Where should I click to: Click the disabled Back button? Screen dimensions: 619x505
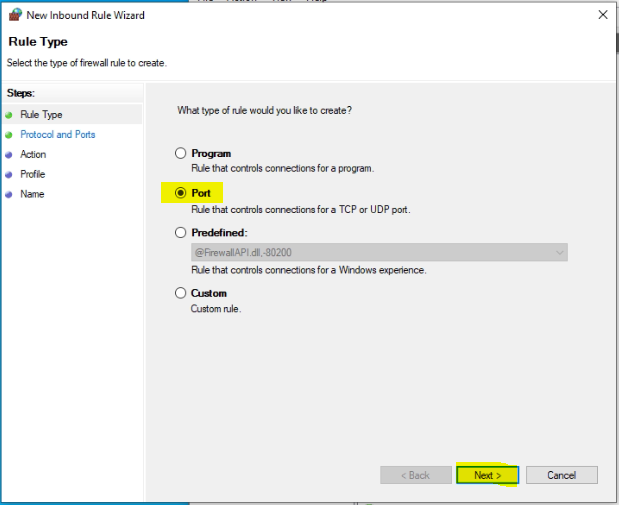pyautogui.click(x=416, y=475)
